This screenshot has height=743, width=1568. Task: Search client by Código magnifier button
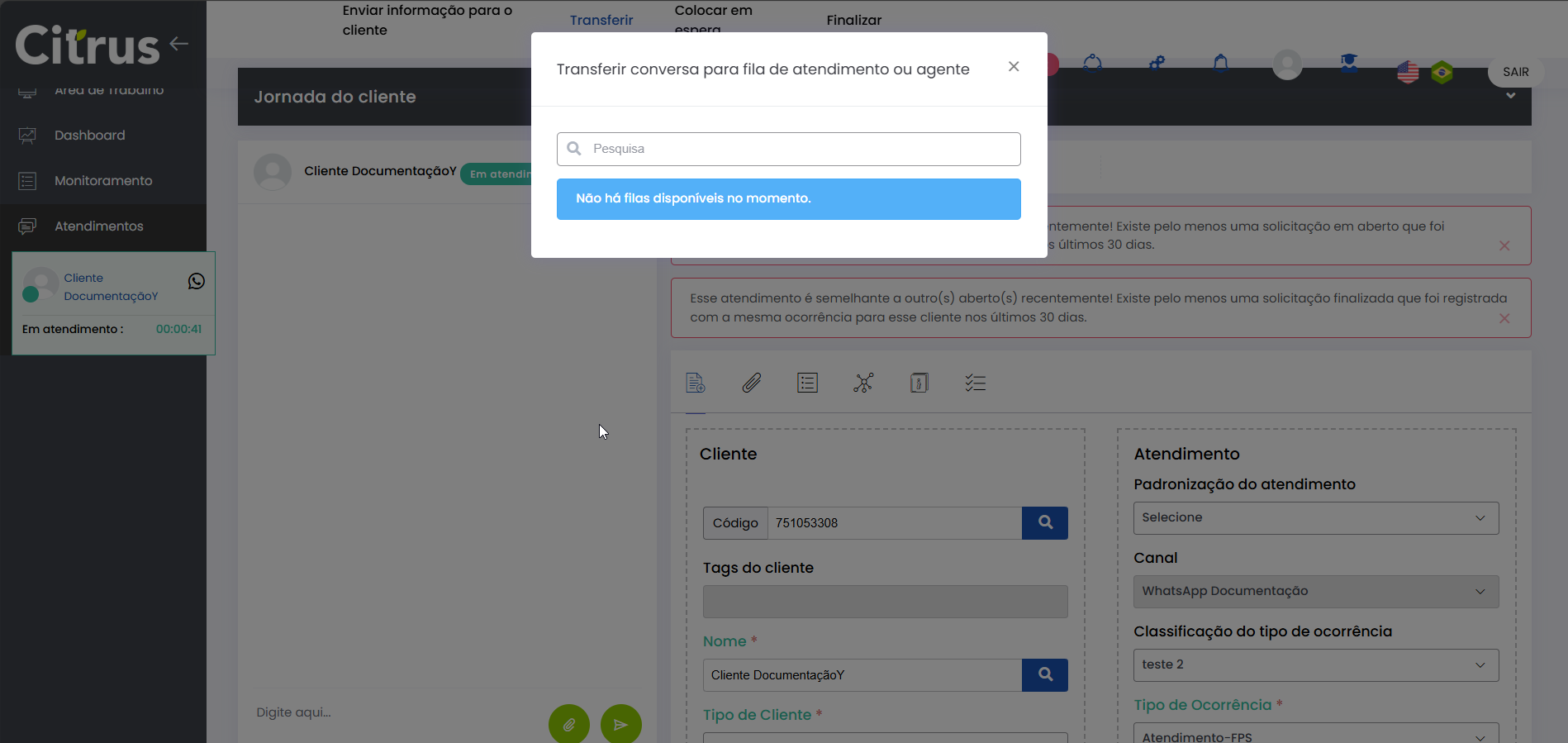[x=1044, y=523]
